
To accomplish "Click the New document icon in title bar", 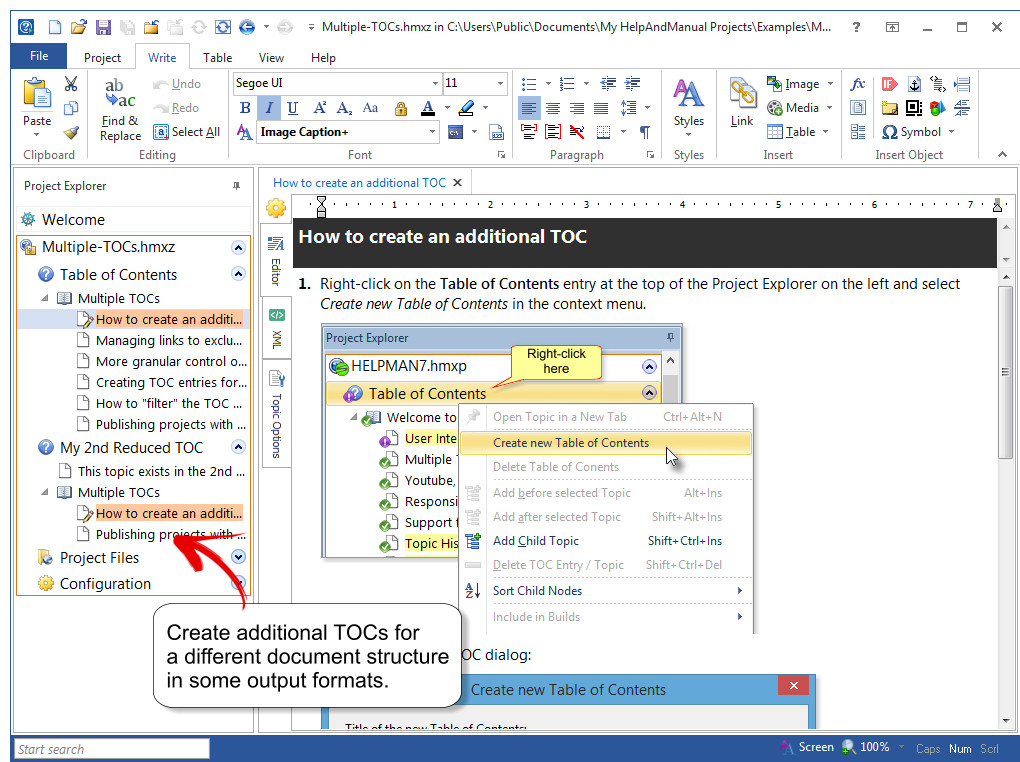I will click(x=55, y=27).
